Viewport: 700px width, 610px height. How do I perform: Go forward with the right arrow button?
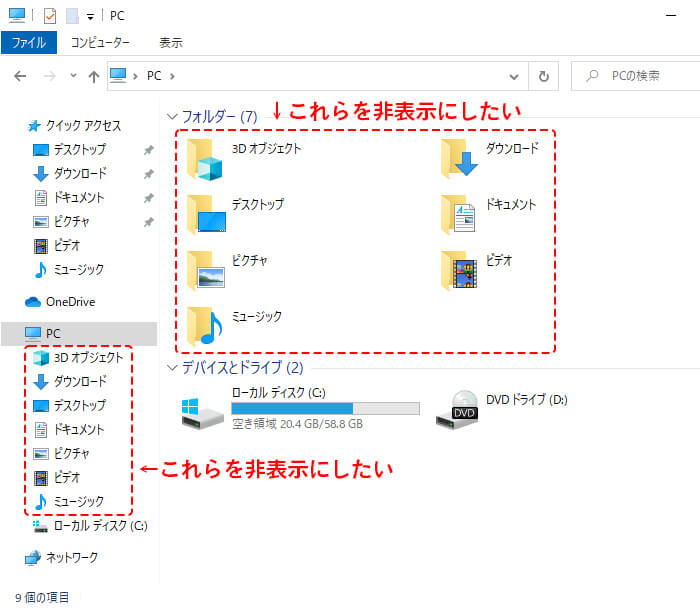[50, 76]
